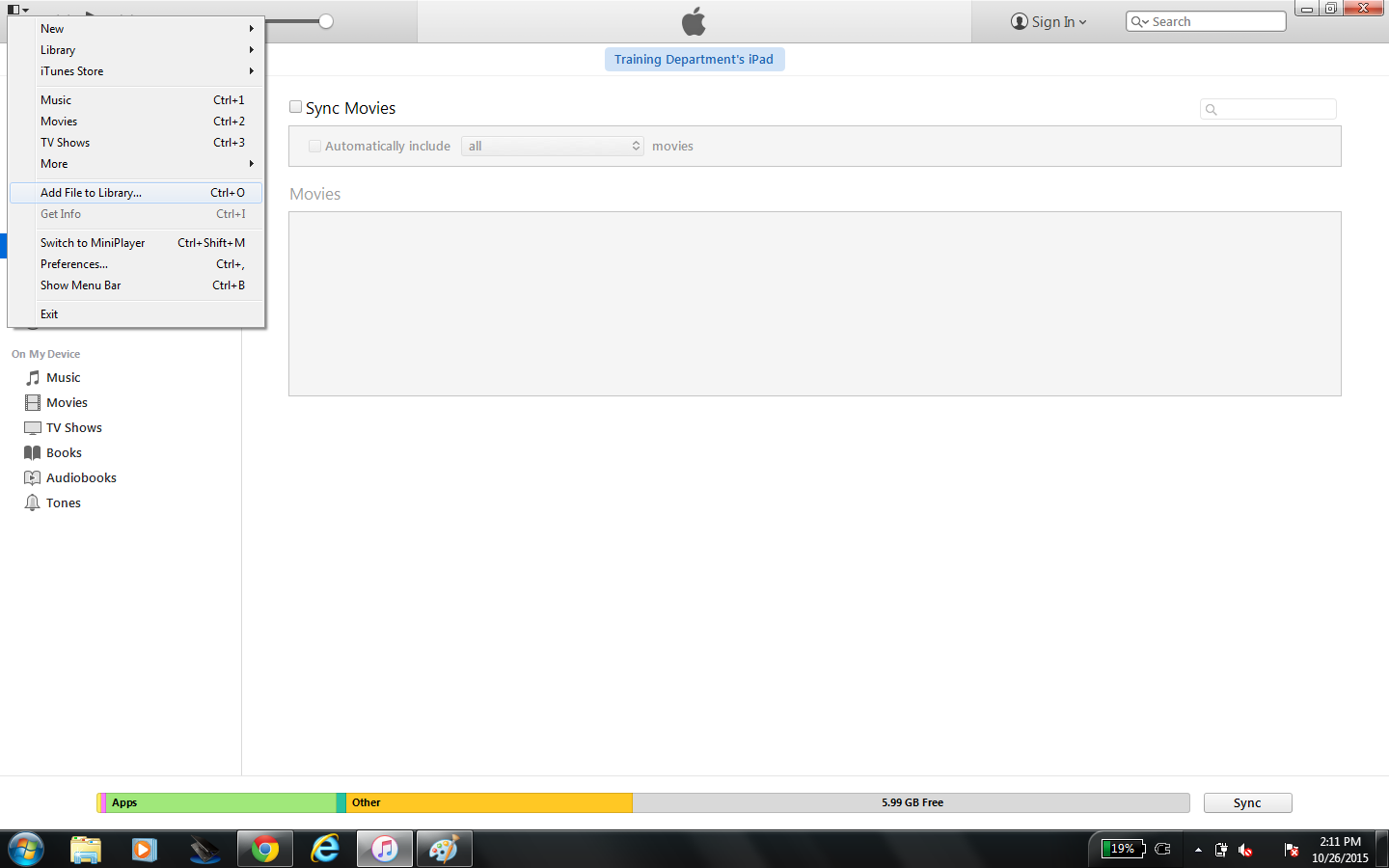Click the laptop icon in the taskbar
The width and height of the screenshot is (1389, 868).
point(204,850)
